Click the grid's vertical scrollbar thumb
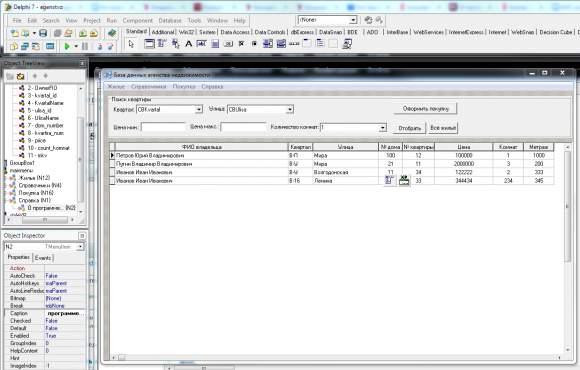The height and width of the screenshot is (370, 580). coord(567,206)
